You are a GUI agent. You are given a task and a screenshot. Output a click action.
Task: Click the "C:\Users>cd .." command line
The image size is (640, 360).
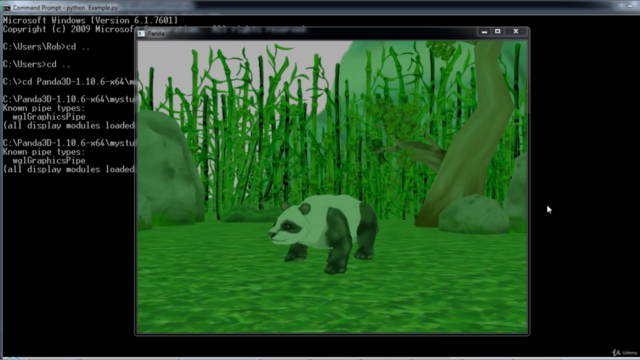click(37, 64)
